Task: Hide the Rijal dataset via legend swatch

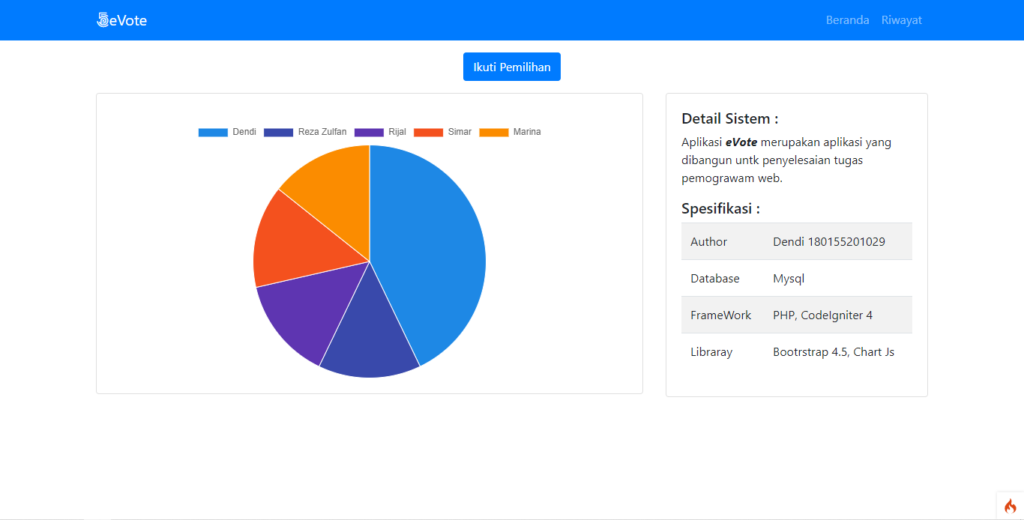Action: [369, 132]
